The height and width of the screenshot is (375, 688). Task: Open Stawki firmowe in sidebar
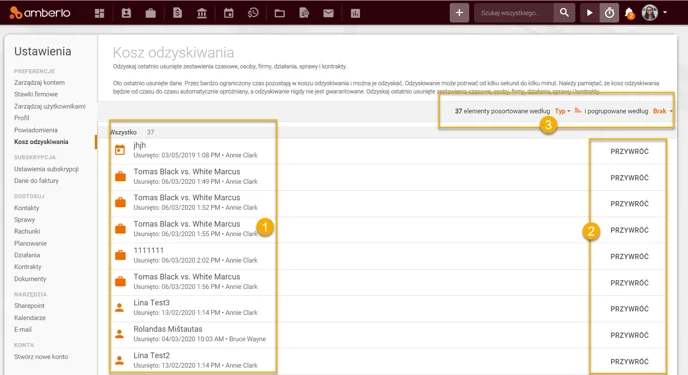(x=36, y=94)
